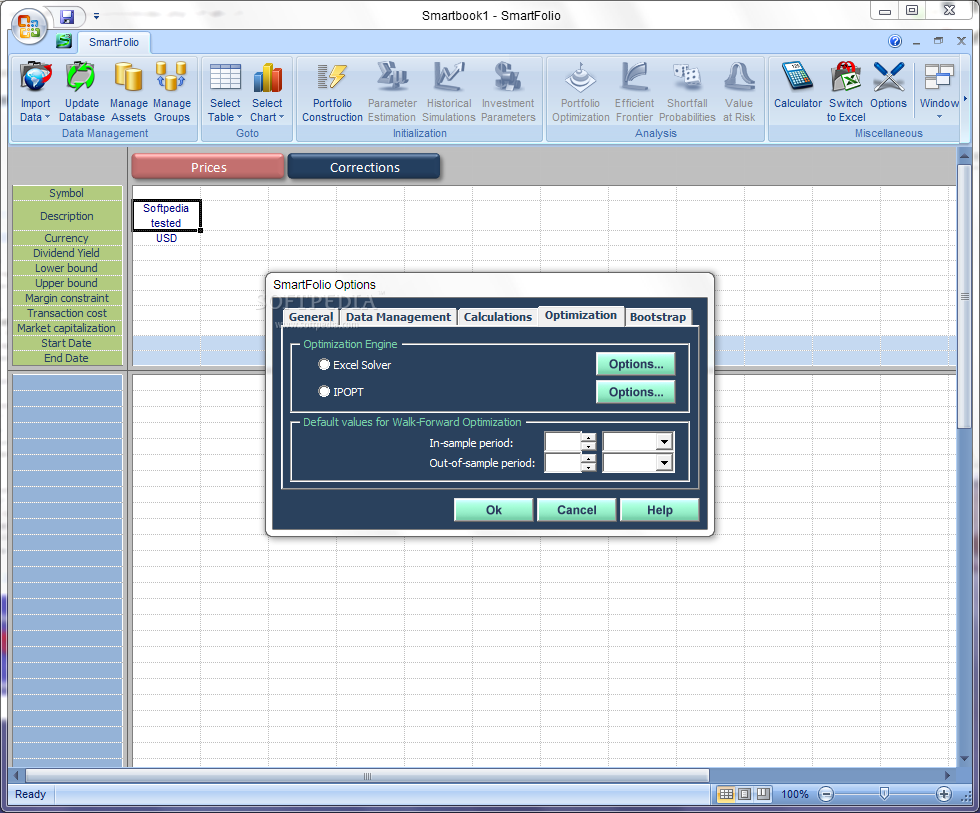Open Manage Assets

[x=128, y=92]
